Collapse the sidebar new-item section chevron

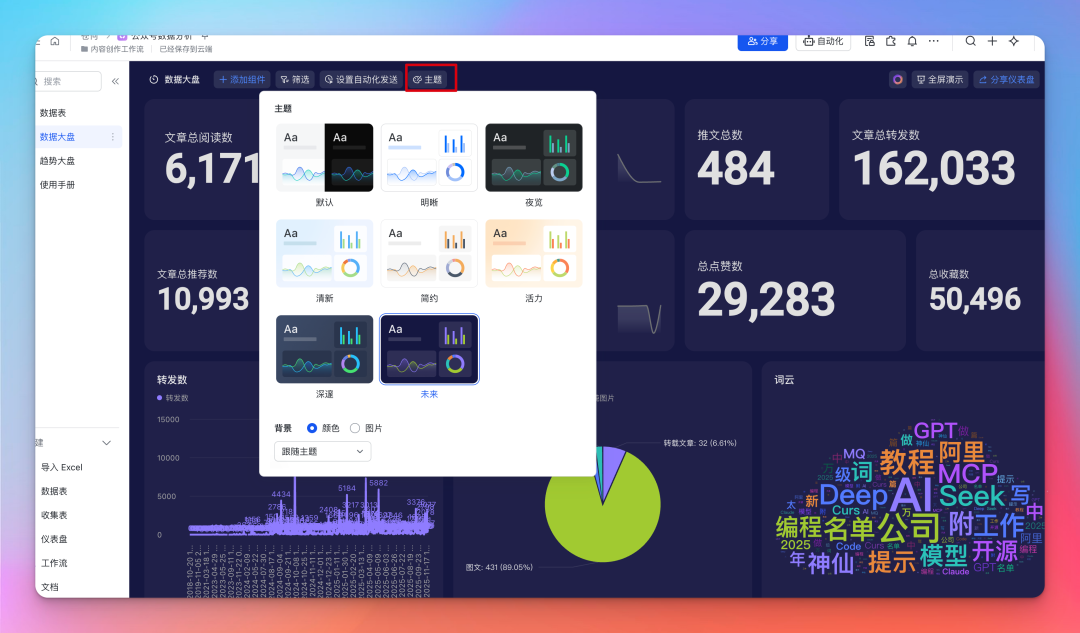[107, 443]
